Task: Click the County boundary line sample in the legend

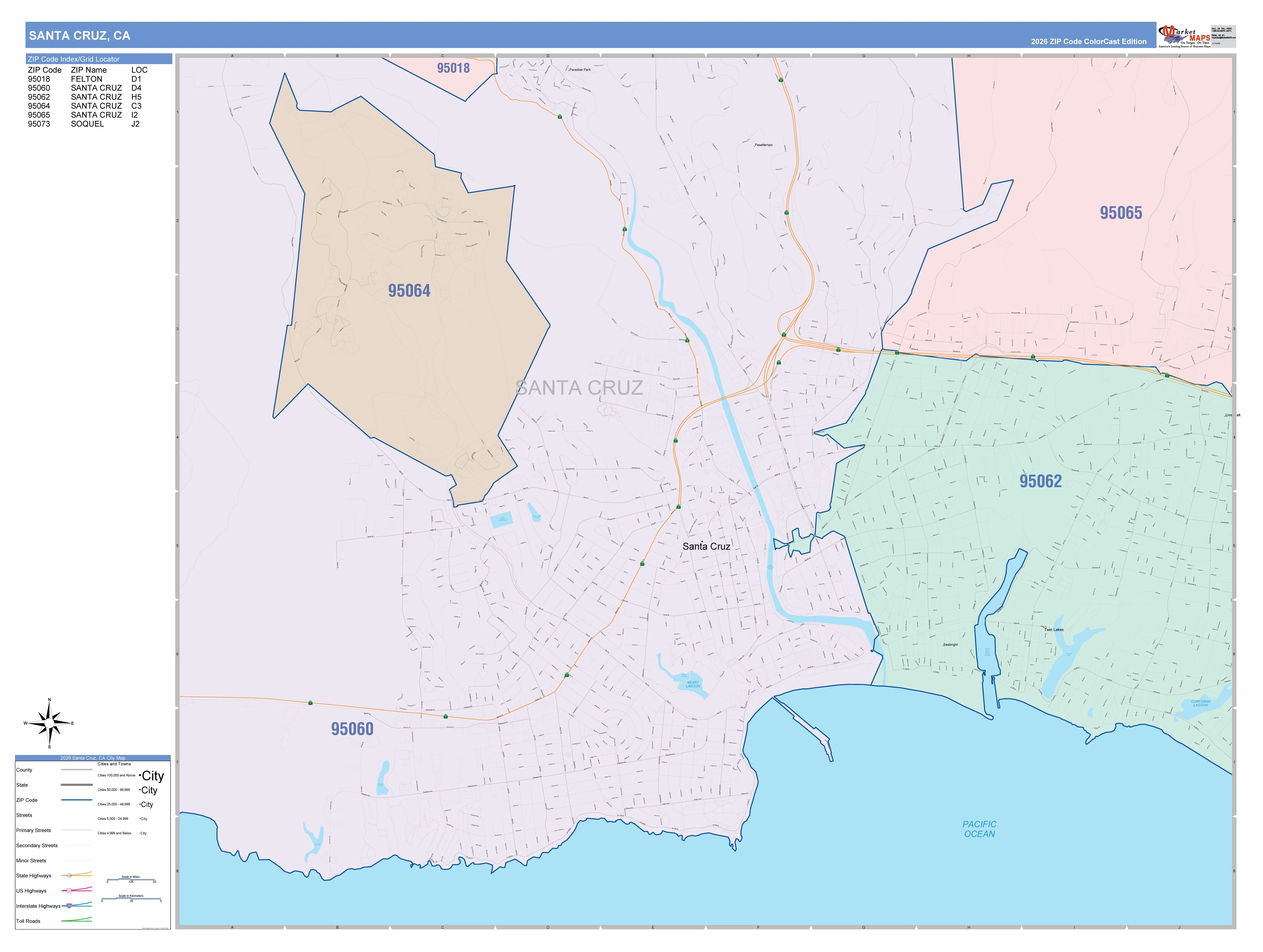Action: [x=77, y=770]
